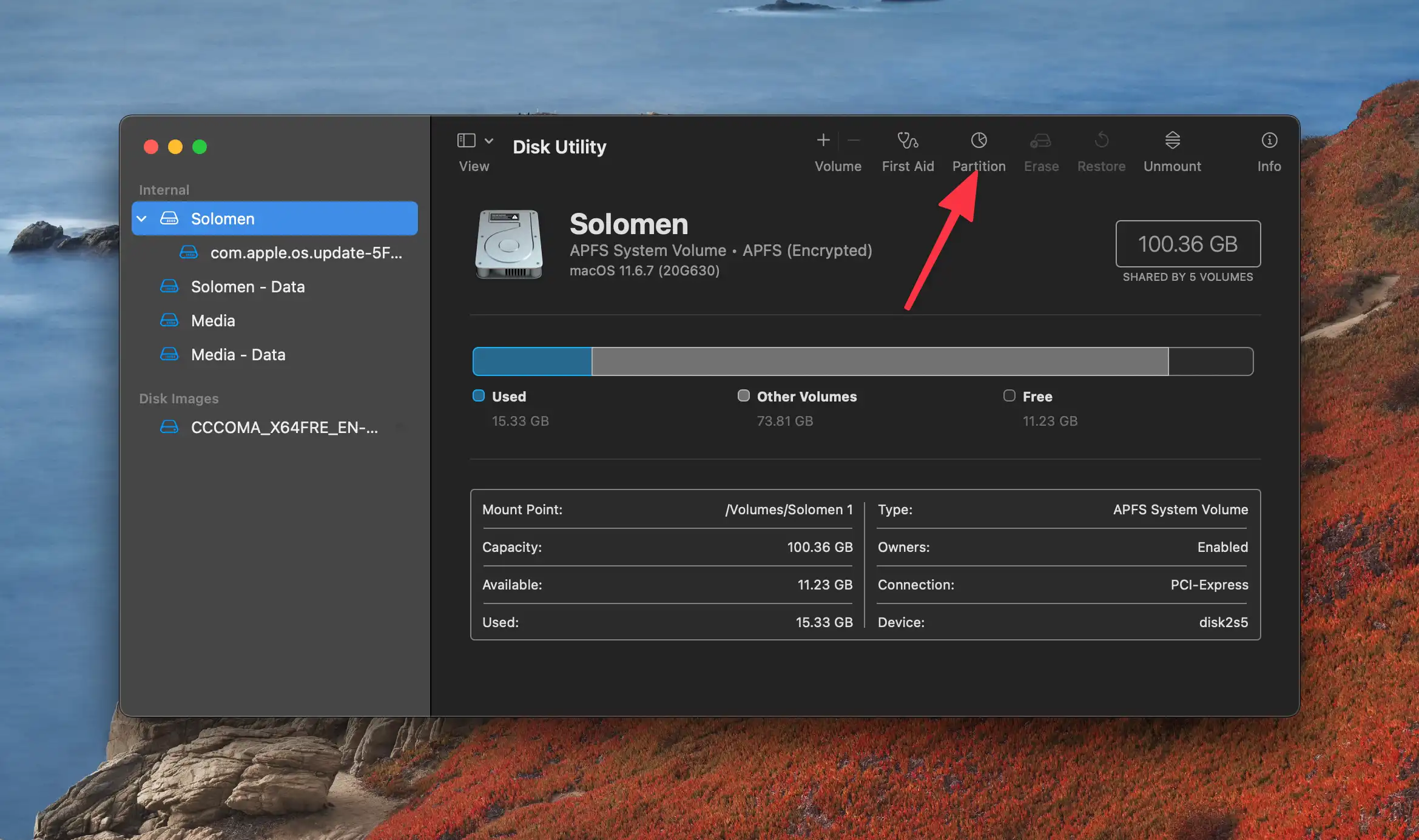Click the green zoom window button

coord(200,147)
